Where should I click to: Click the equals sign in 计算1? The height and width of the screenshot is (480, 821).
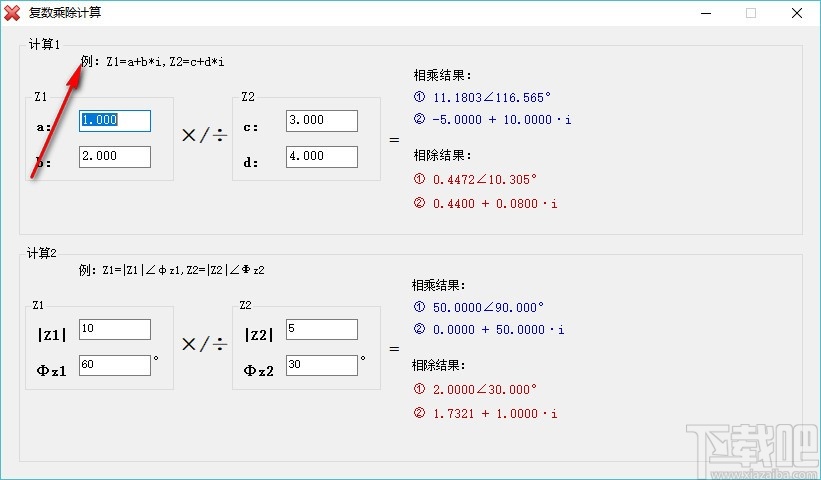(394, 140)
